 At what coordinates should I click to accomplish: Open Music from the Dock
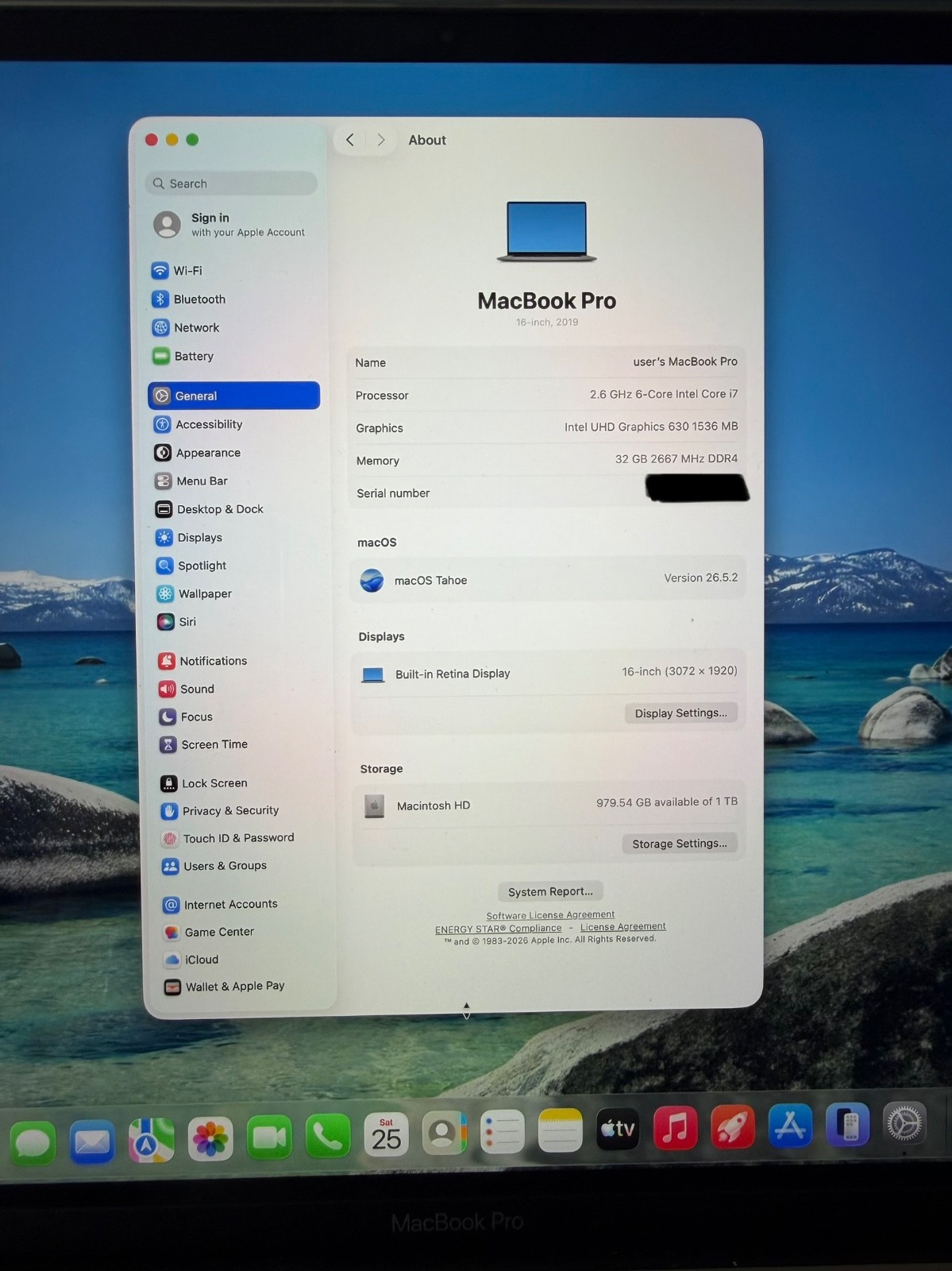coord(676,1128)
